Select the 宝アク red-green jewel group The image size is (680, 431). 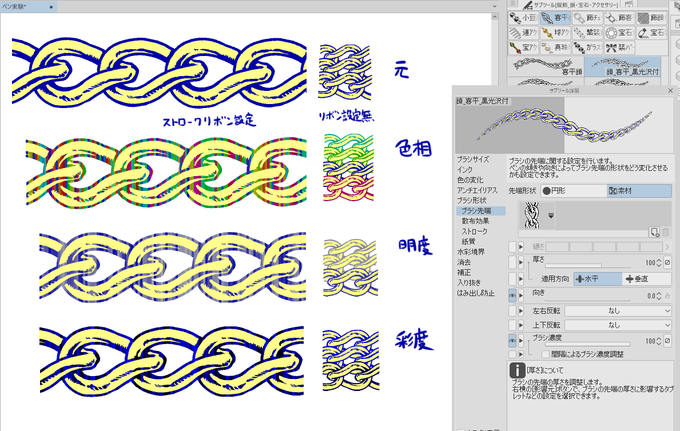coord(523,47)
